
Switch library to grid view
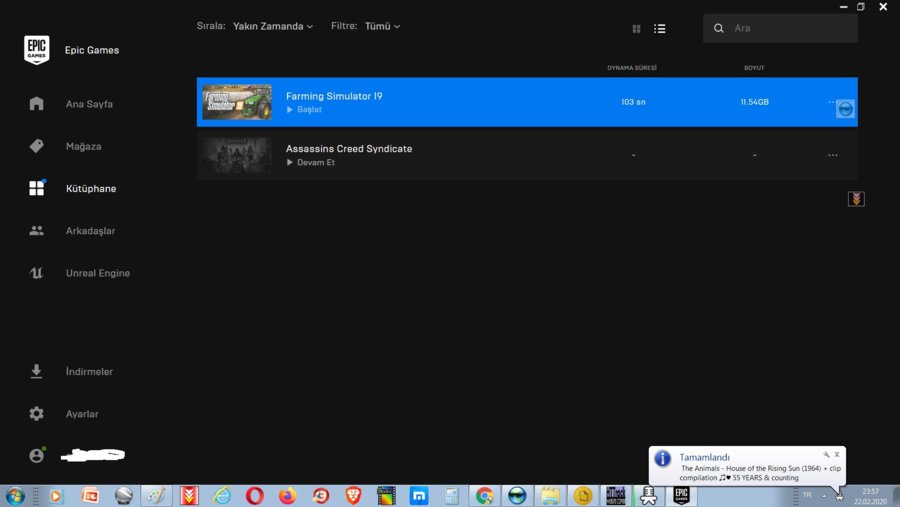(x=637, y=29)
